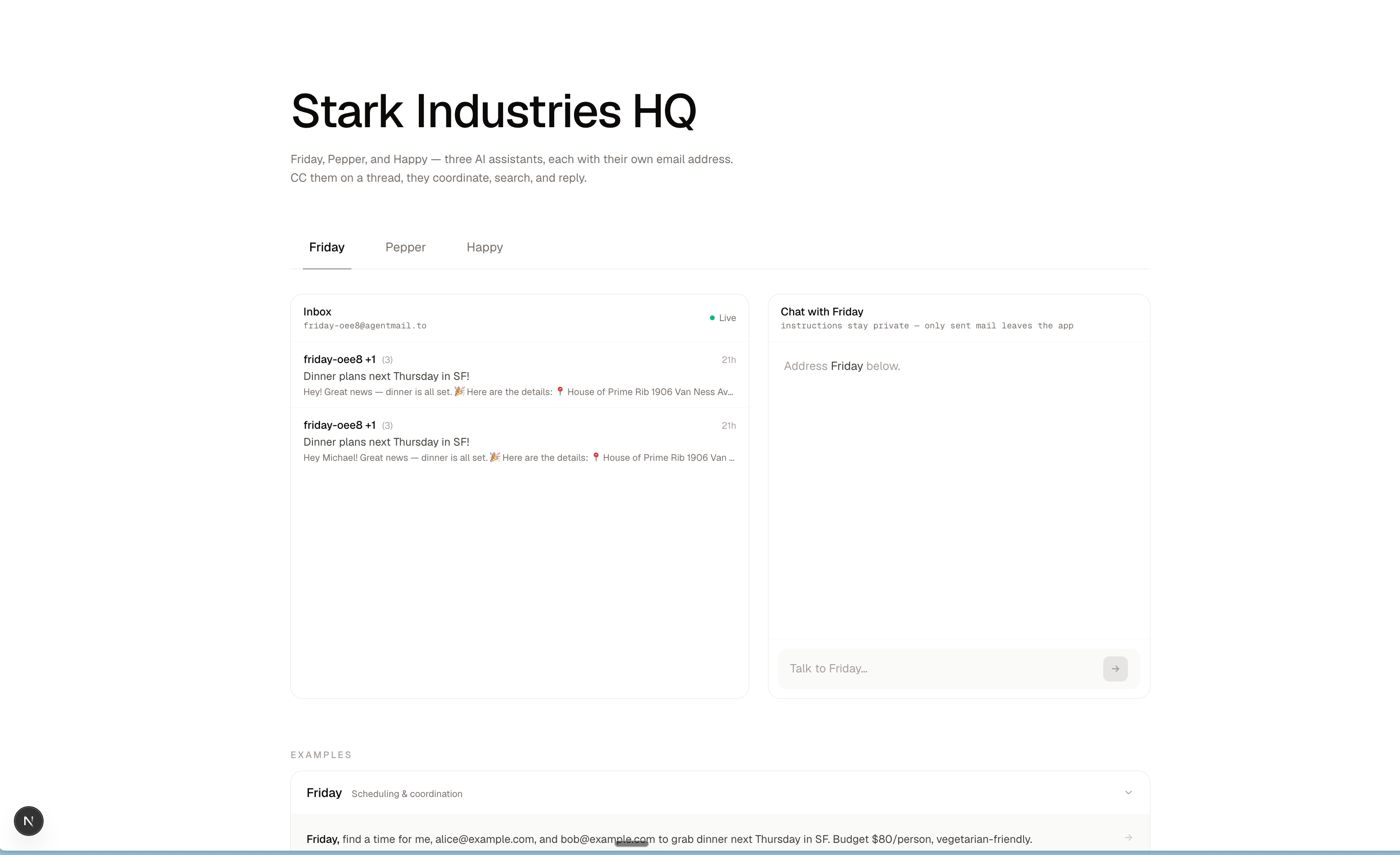The image size is (1400, 855).
Task: Open the Next.js dev tools badge
Action: [x=29, y=821]
